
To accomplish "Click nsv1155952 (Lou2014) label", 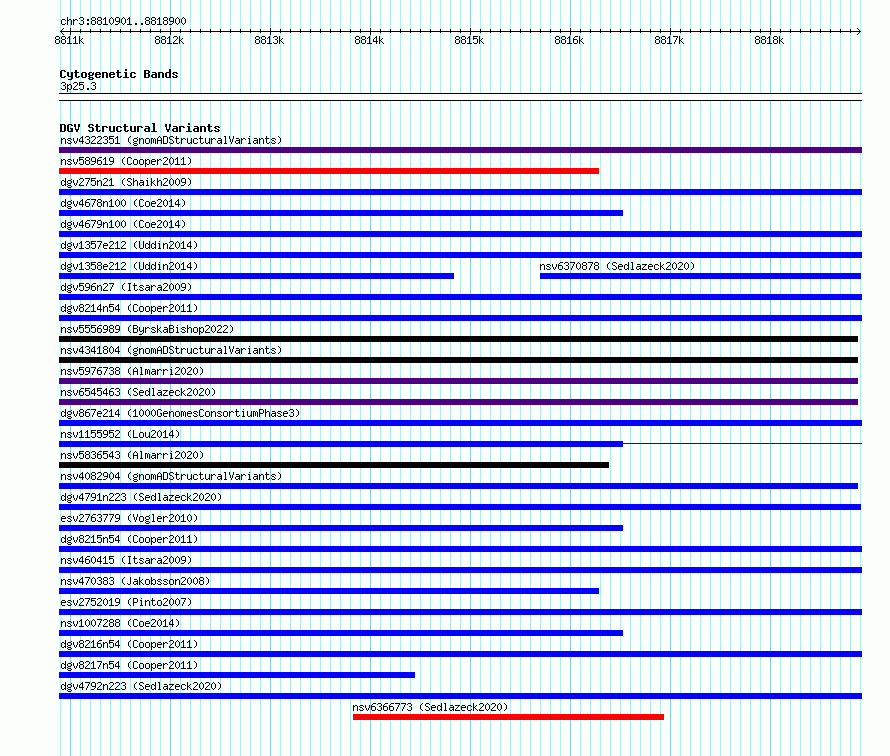I will point(120,434).
